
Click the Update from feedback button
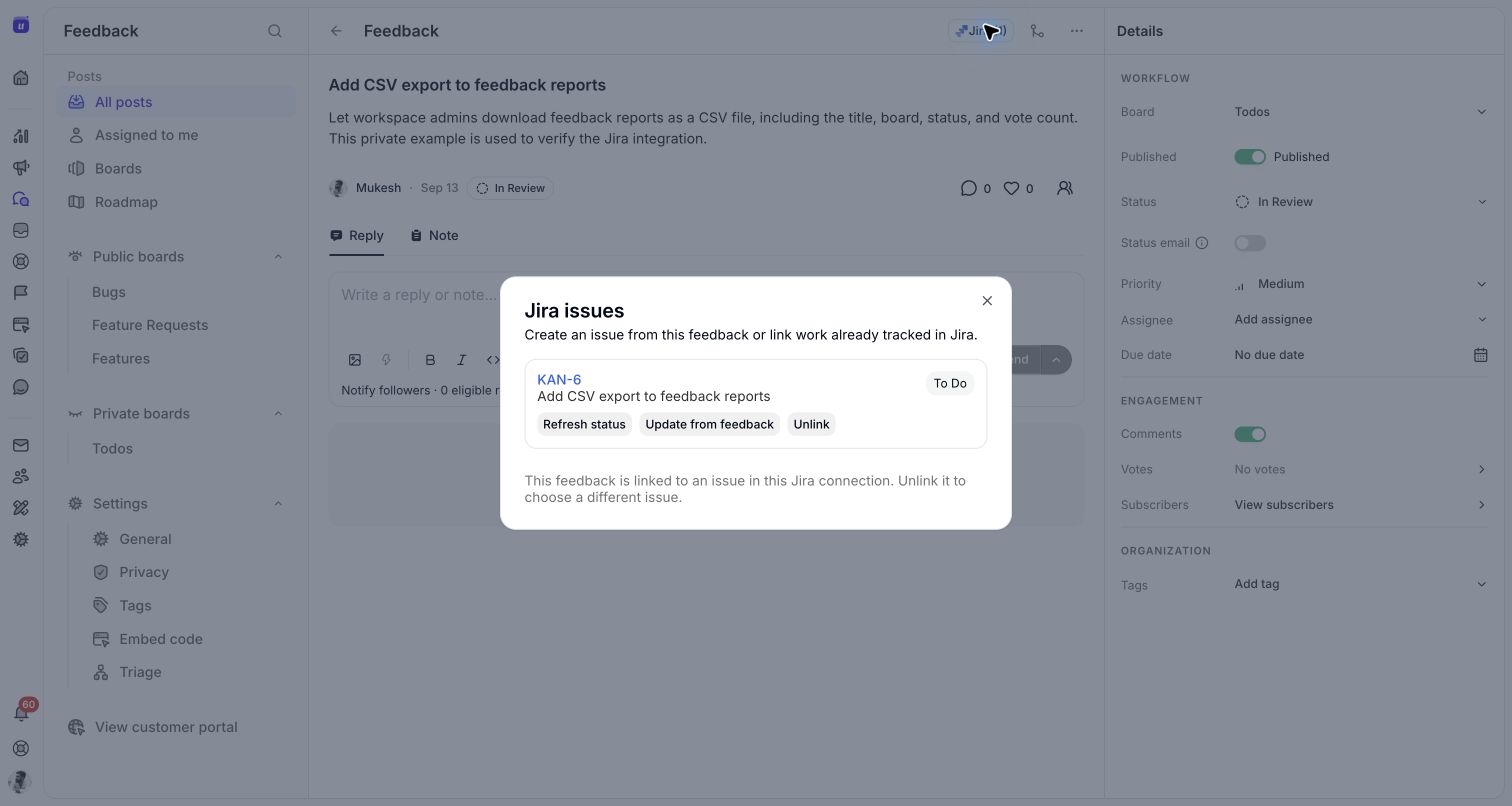[x=709, y=424]
